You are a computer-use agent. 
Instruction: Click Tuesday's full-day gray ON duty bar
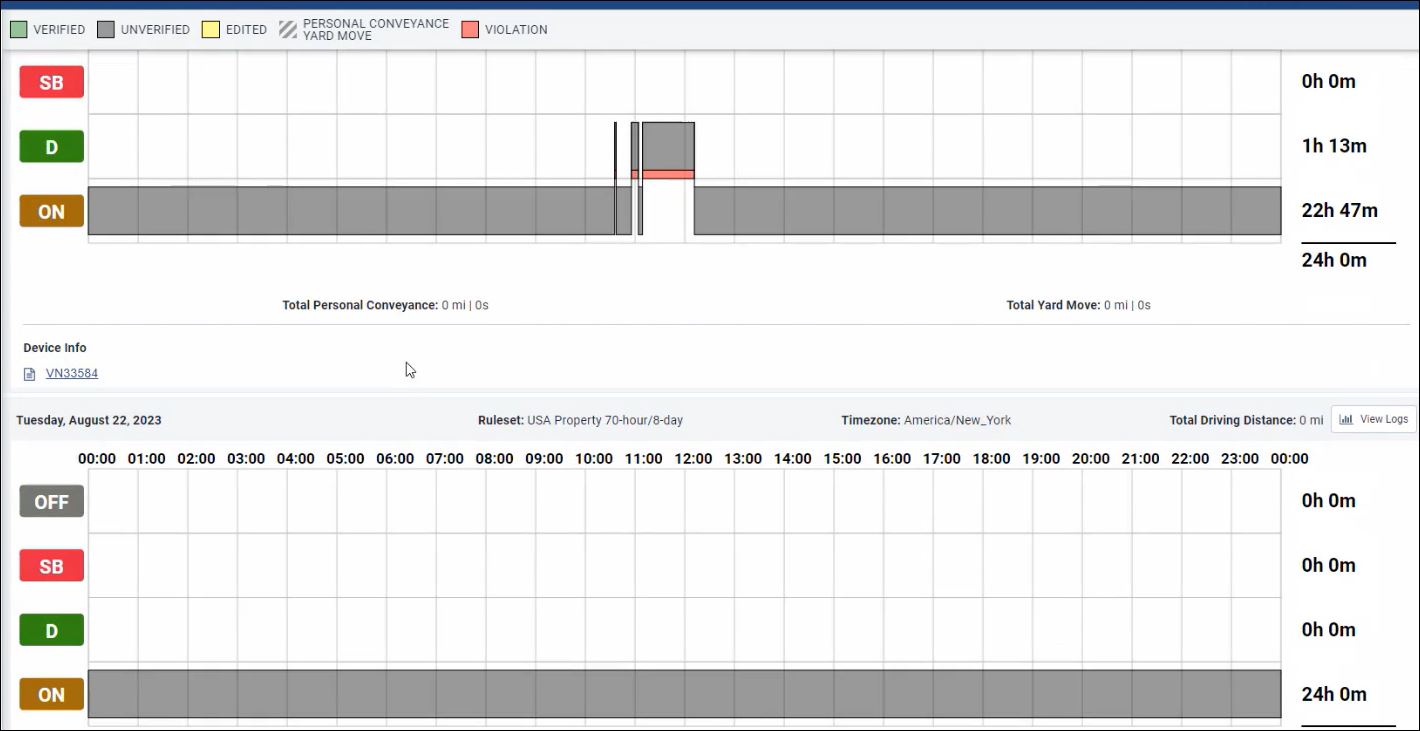click(x=684, y=694)
